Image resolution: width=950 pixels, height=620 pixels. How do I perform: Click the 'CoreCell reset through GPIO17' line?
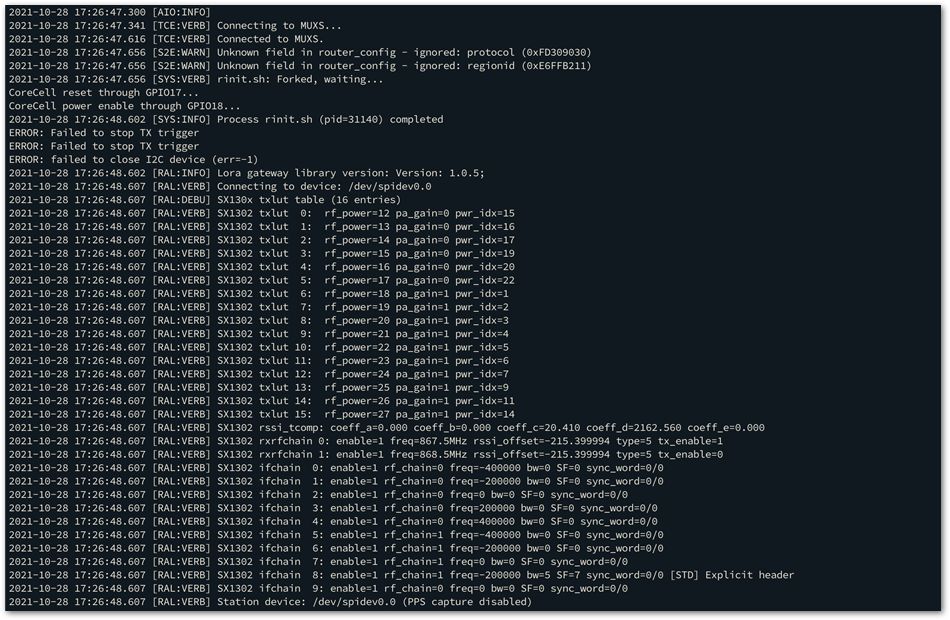coord(104,92)
